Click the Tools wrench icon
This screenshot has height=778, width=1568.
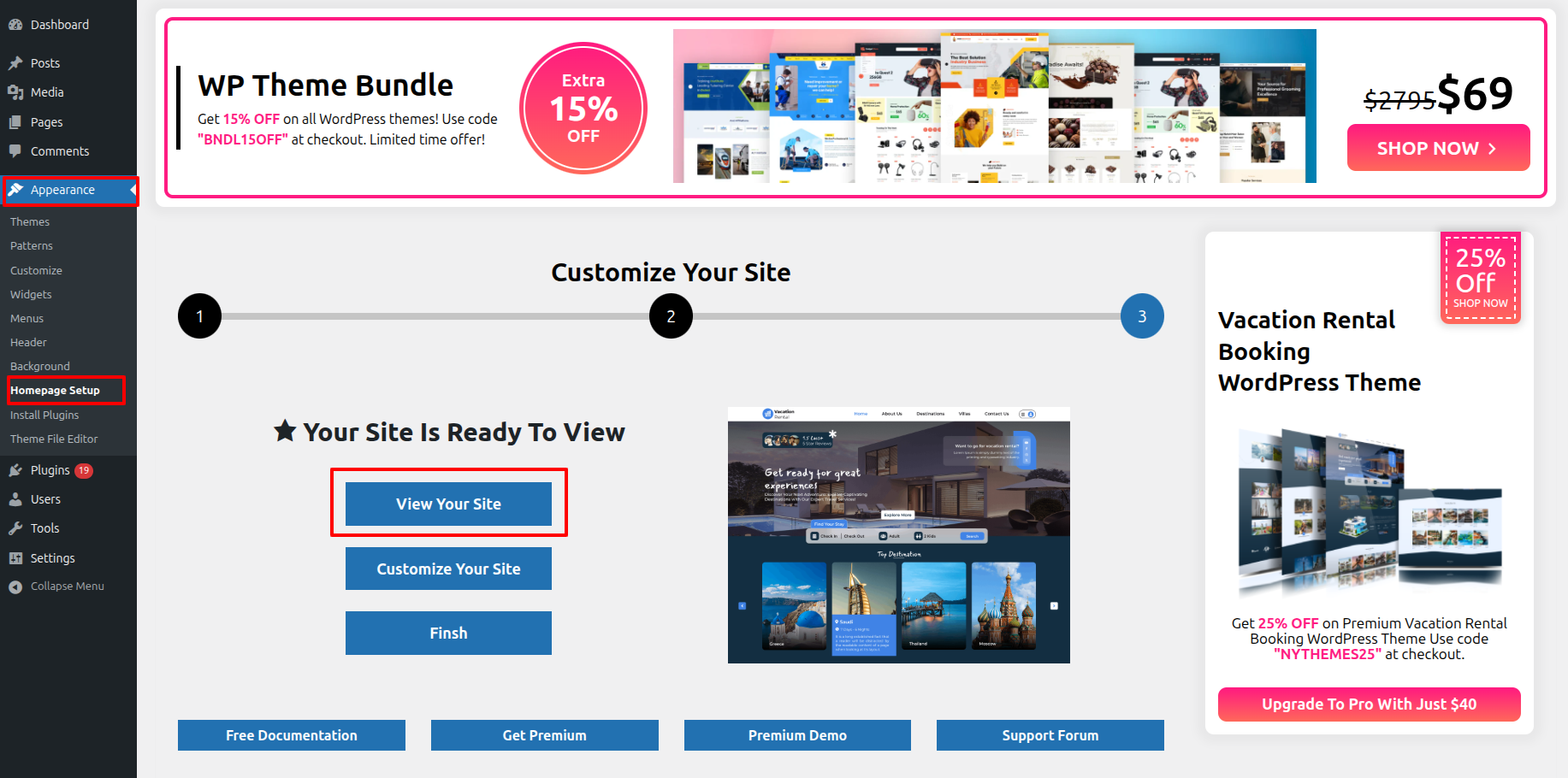click(x=15, y=528)
